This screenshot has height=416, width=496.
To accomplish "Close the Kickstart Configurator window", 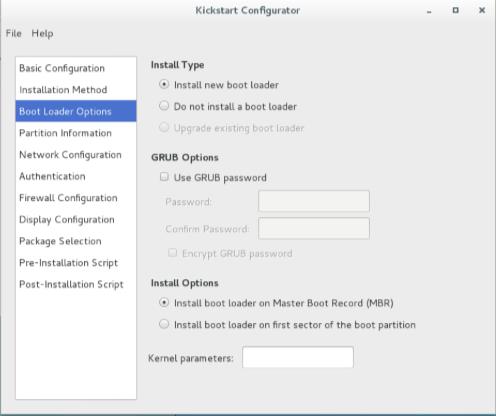I will tap(482, 10).
